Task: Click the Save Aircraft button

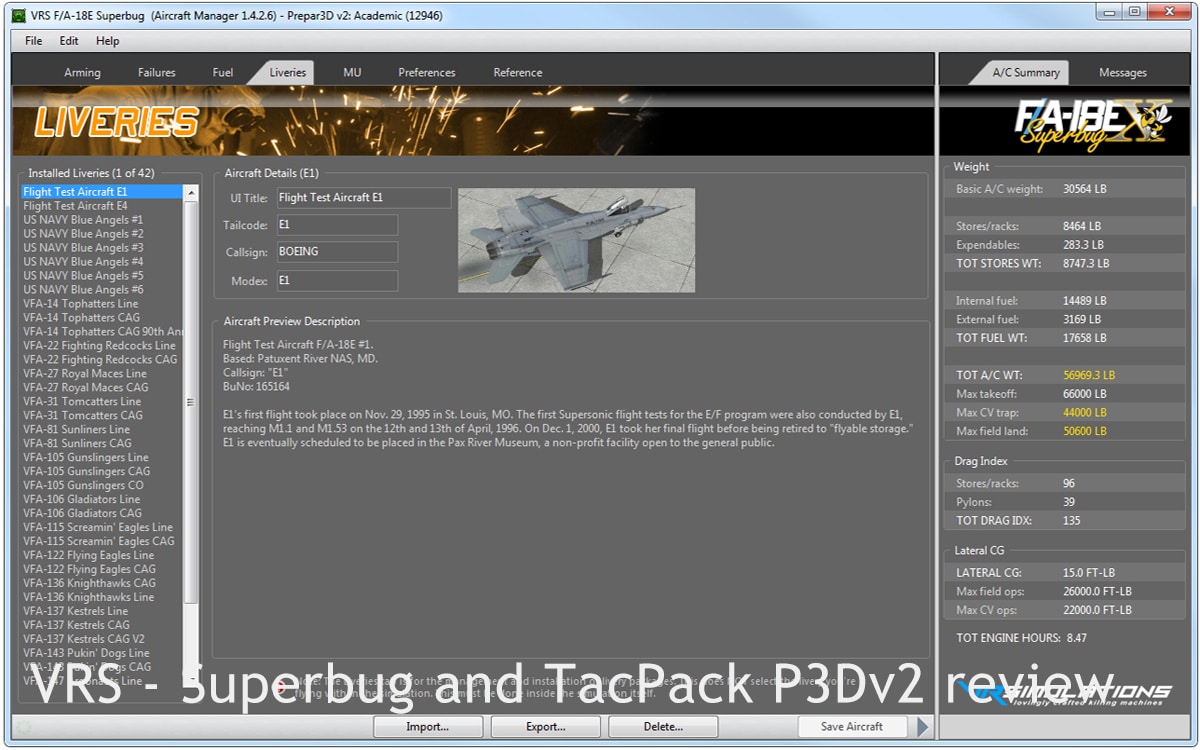Action: point(851,726)
